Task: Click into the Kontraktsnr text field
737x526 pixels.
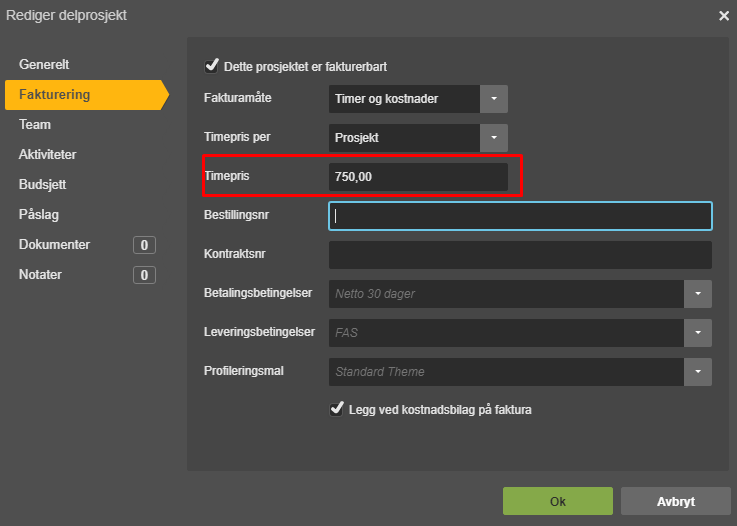Action: pos(520,255)
